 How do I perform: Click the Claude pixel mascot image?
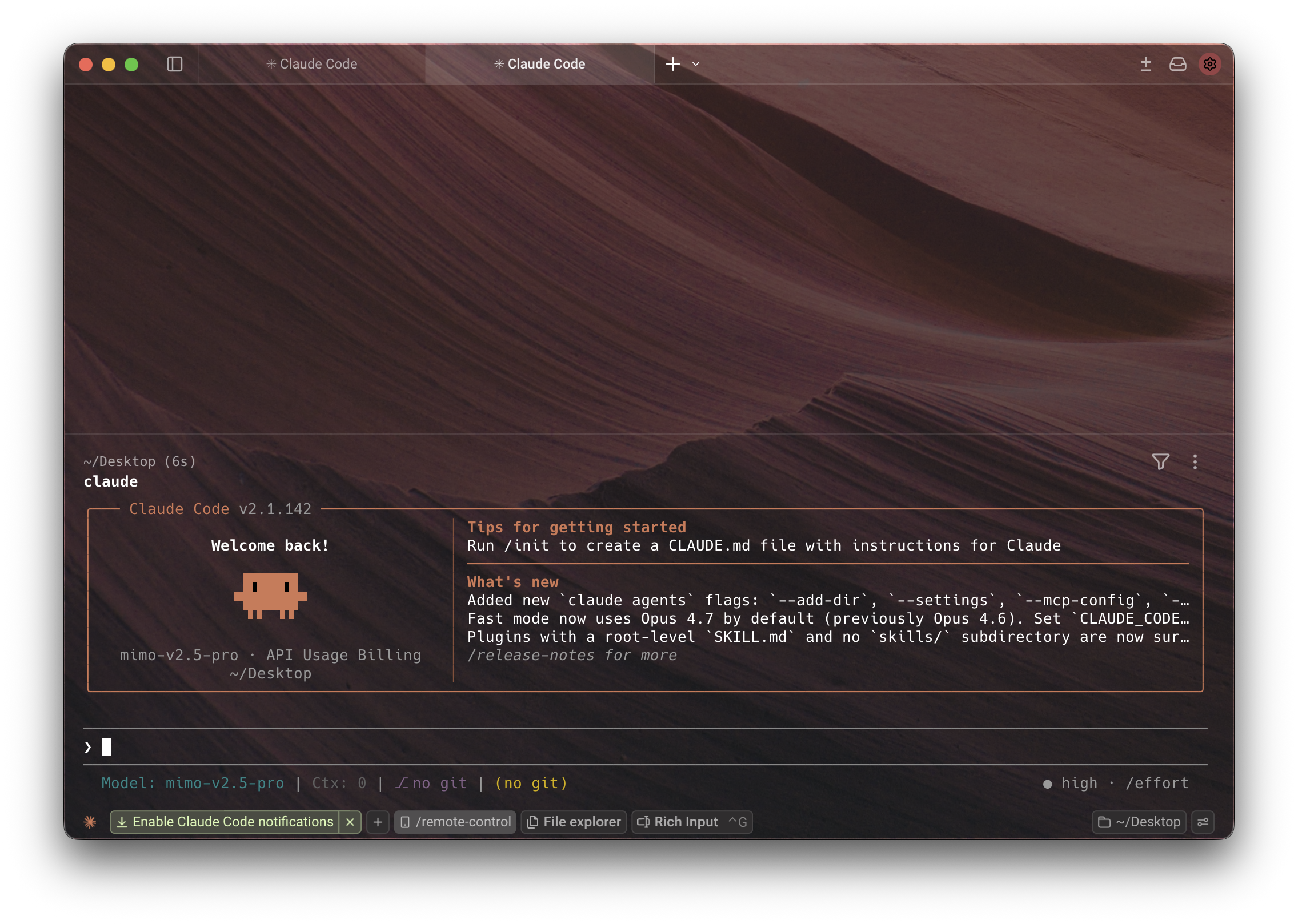[x=270, y=596]
